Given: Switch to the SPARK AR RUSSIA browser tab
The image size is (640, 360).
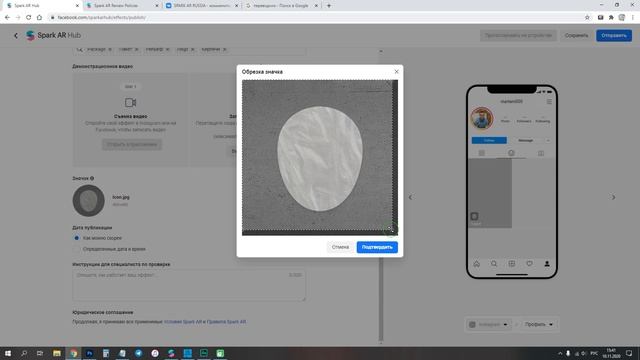Looking at the screenshot, I should coord(201,6).
